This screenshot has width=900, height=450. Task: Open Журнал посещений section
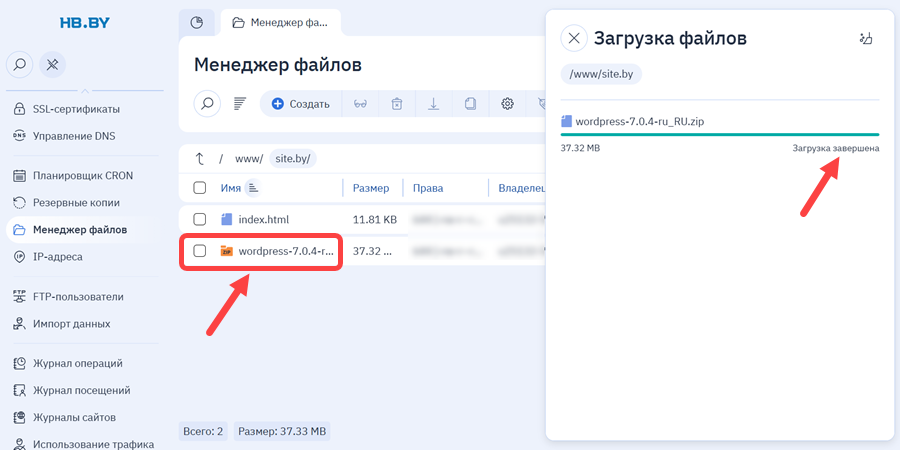(84, 390)
